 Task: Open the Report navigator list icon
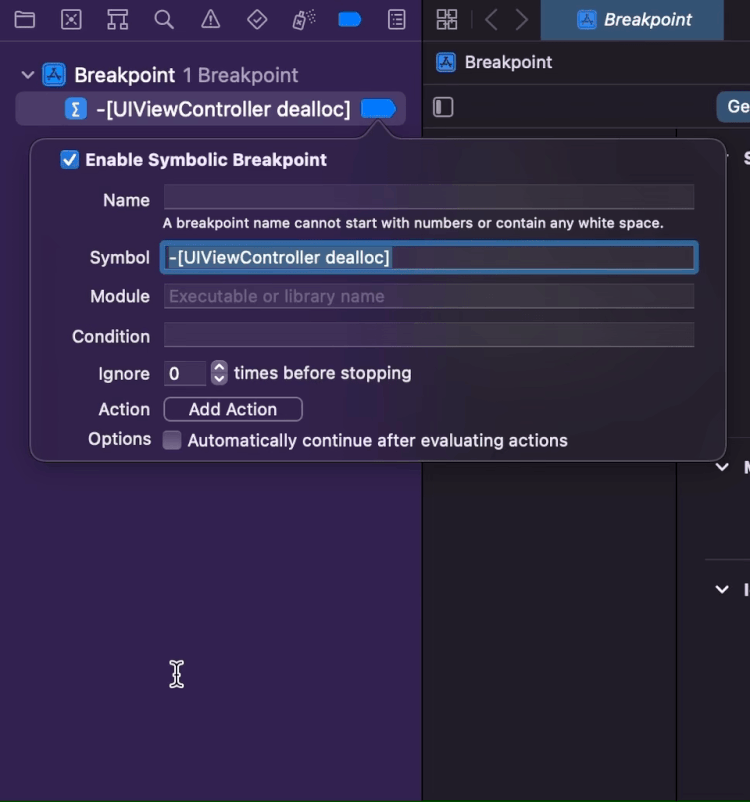pyautogui.click(x=396, y=20)
